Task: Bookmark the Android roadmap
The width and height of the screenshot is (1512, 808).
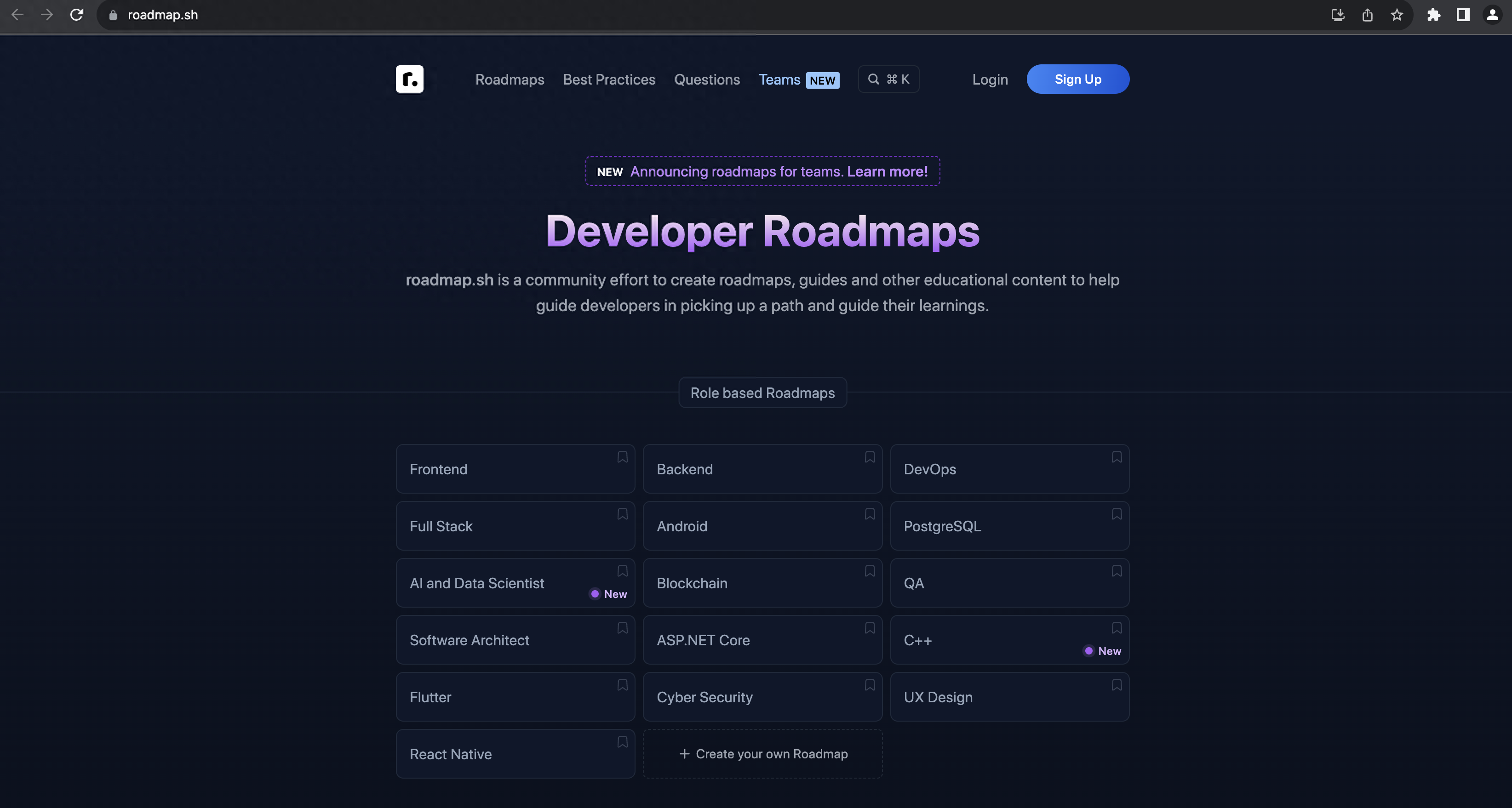Action: pyautogui.click(x=870, y=514)
